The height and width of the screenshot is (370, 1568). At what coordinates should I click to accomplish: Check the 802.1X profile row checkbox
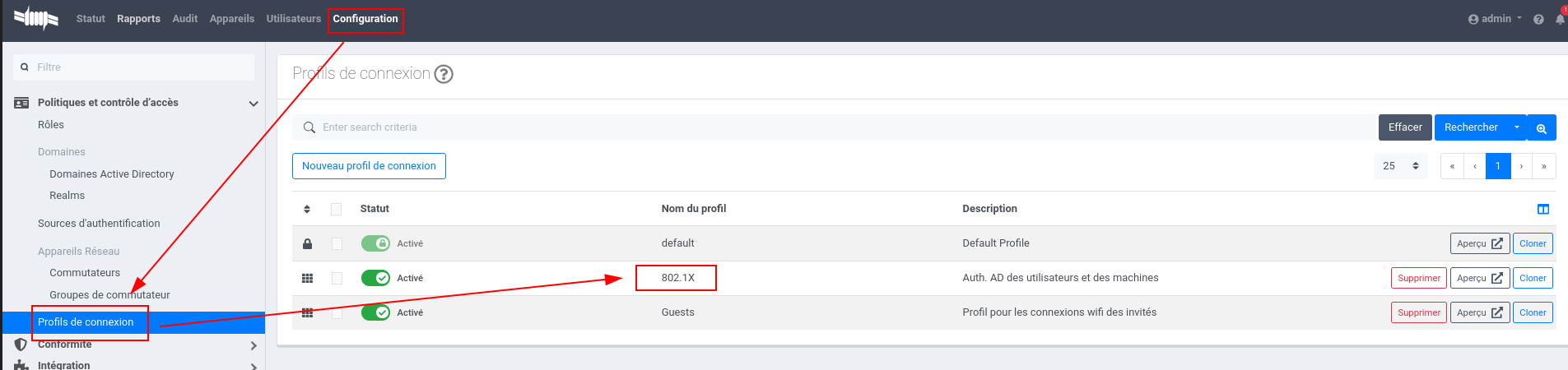click(336, 278)
